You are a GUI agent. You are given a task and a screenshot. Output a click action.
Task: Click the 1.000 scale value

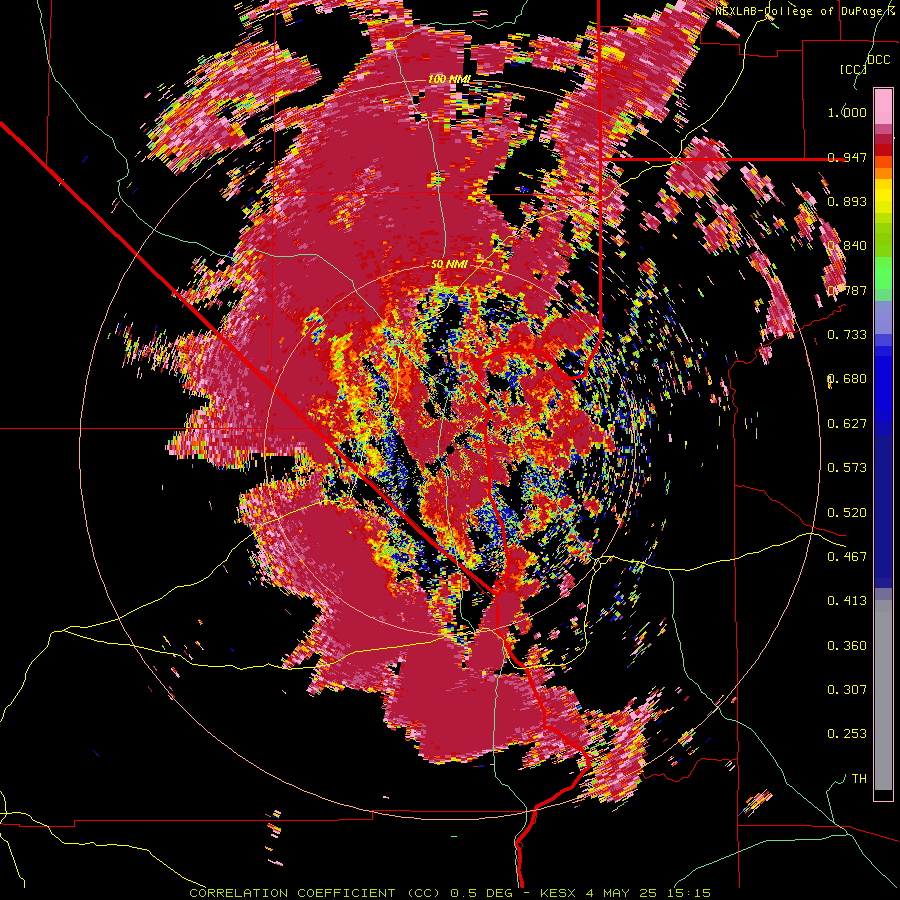[847, 112]
